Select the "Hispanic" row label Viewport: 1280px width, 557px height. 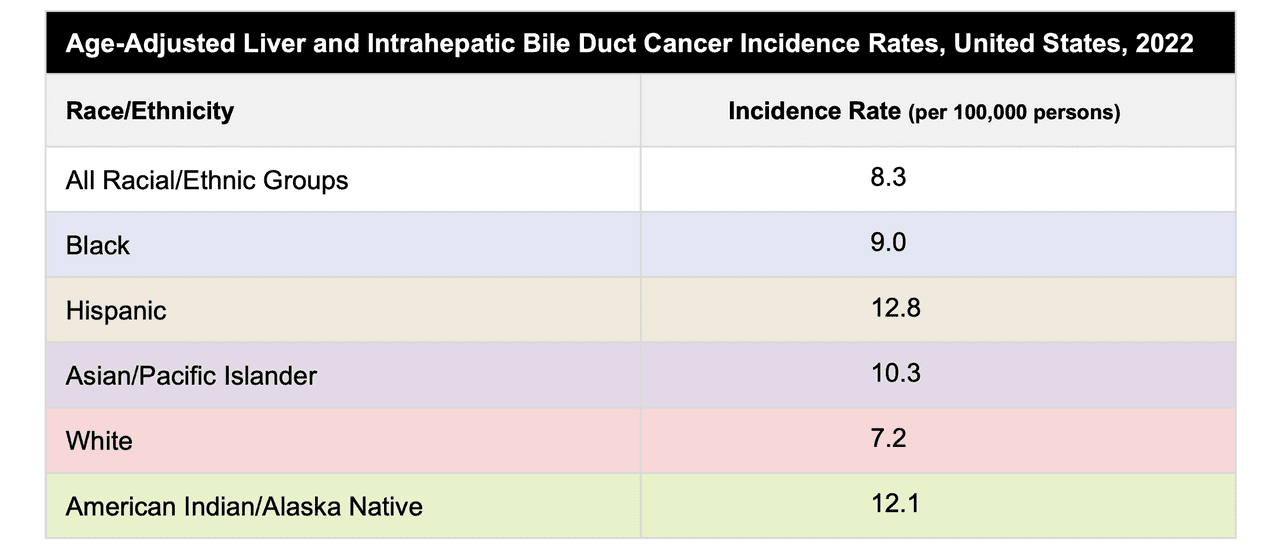pyautogui.click(x=116, y=311)
